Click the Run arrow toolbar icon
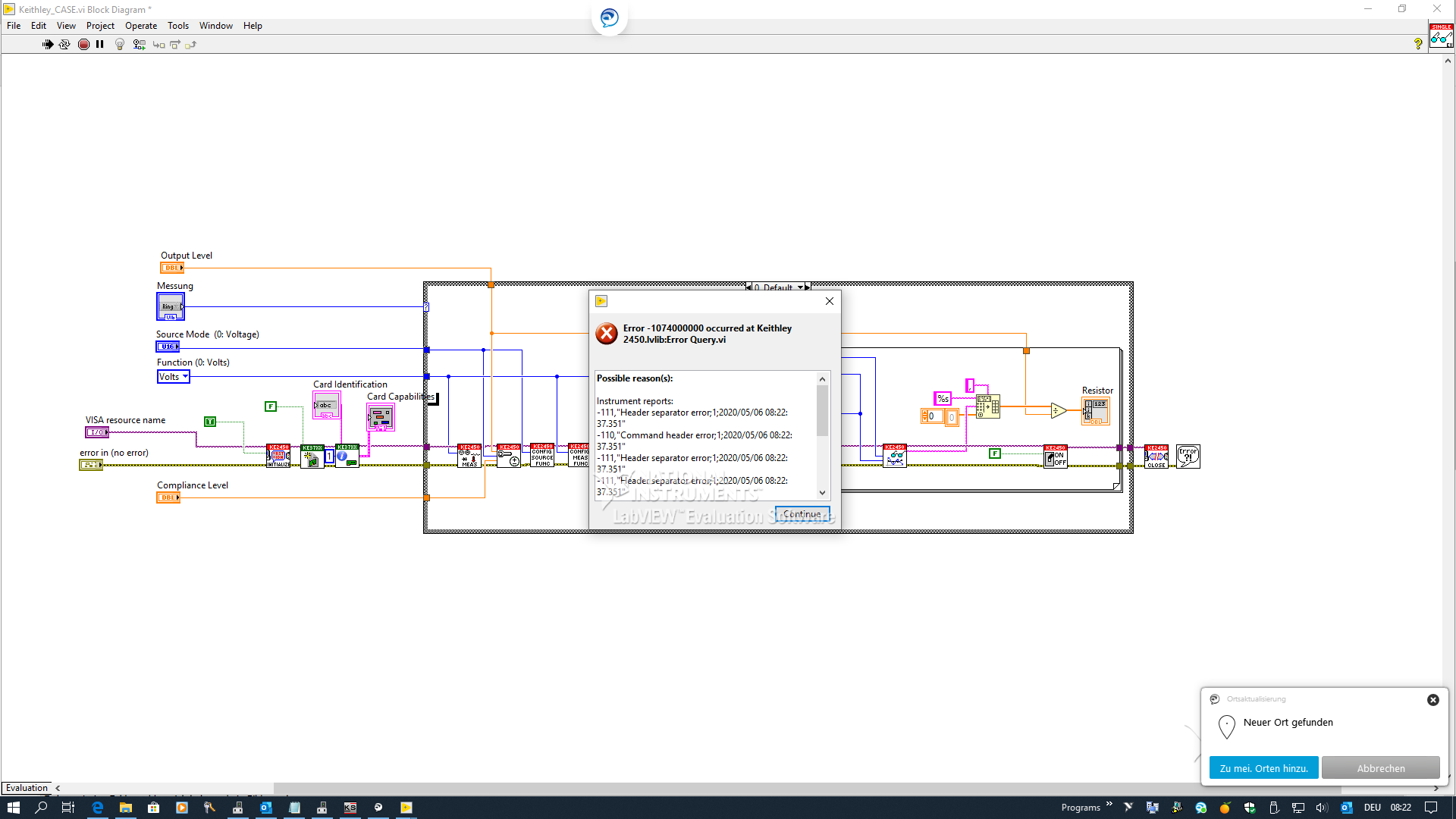This screenshot has height=819, width=1456. (48, 45)
